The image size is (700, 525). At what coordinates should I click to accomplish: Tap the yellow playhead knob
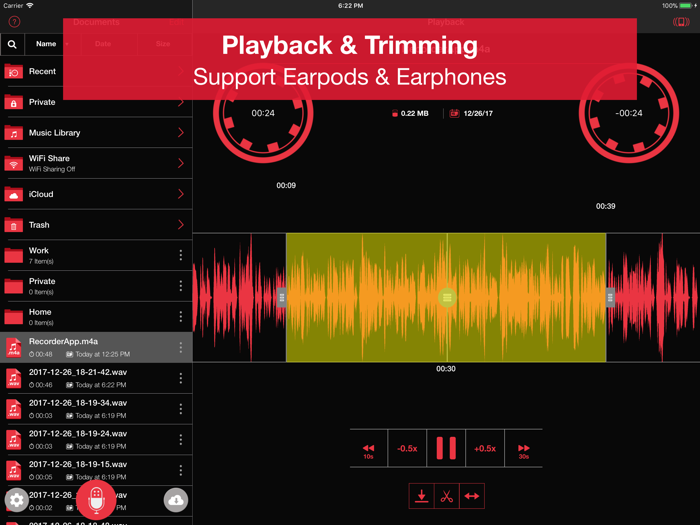(x=447, y=298)
